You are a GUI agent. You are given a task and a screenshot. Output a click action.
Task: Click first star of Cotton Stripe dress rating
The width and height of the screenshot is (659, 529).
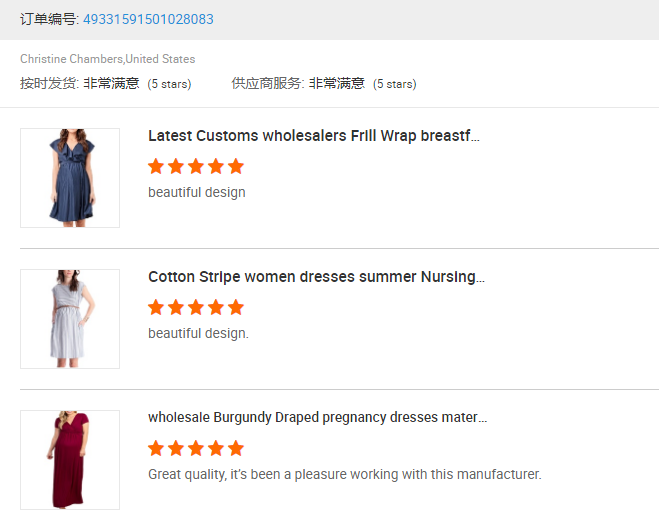(156, 307)
